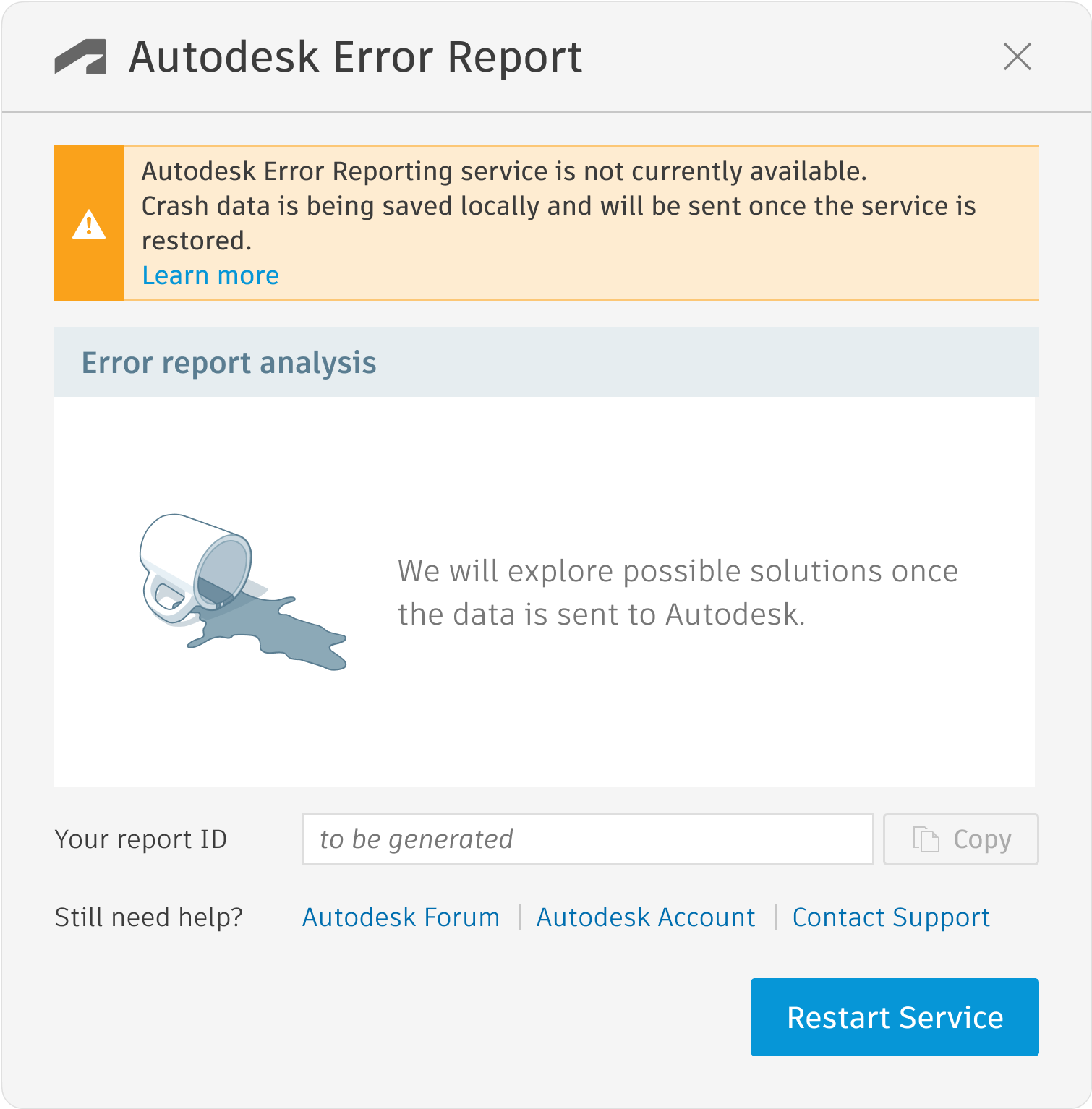The image size is (1092, 1109).
Task: Click the 'Still need help?' label
Action: (149, 917)
